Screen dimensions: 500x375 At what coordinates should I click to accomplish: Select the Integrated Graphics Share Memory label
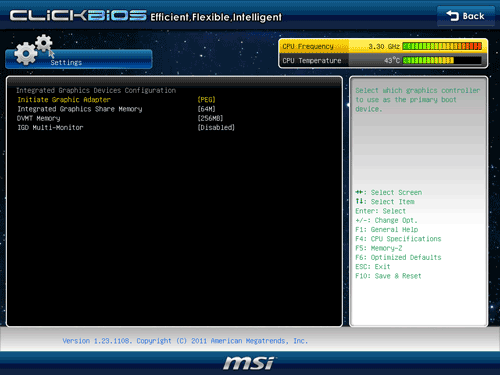pyautogui.click(x=80, y=109)
